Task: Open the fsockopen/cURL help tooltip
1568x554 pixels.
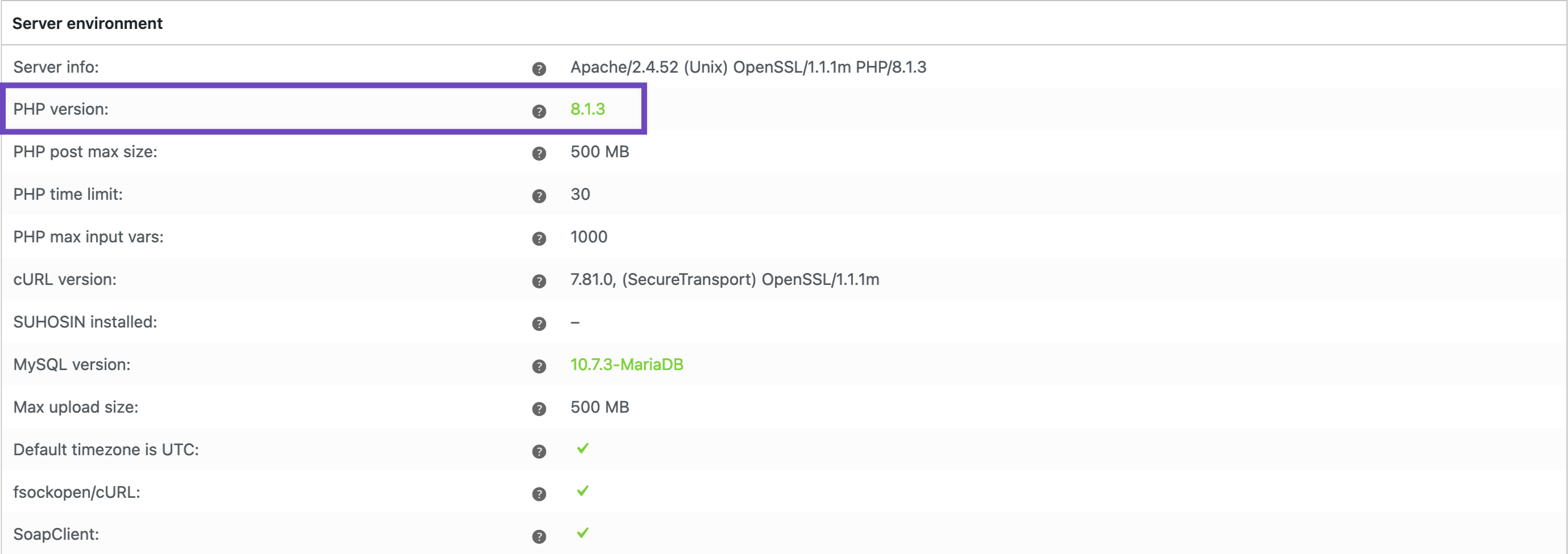Action: coord(539,494)
